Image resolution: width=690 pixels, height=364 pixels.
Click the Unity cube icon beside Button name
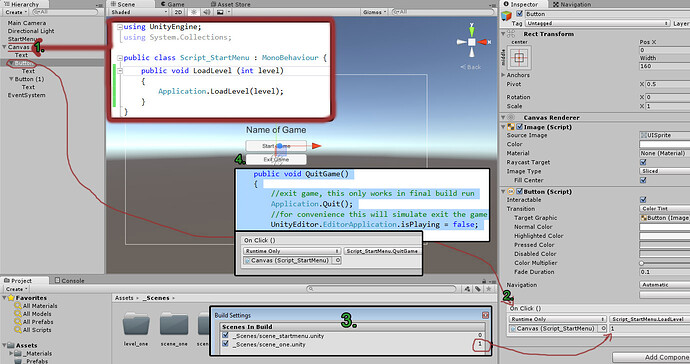pos(506,15)
